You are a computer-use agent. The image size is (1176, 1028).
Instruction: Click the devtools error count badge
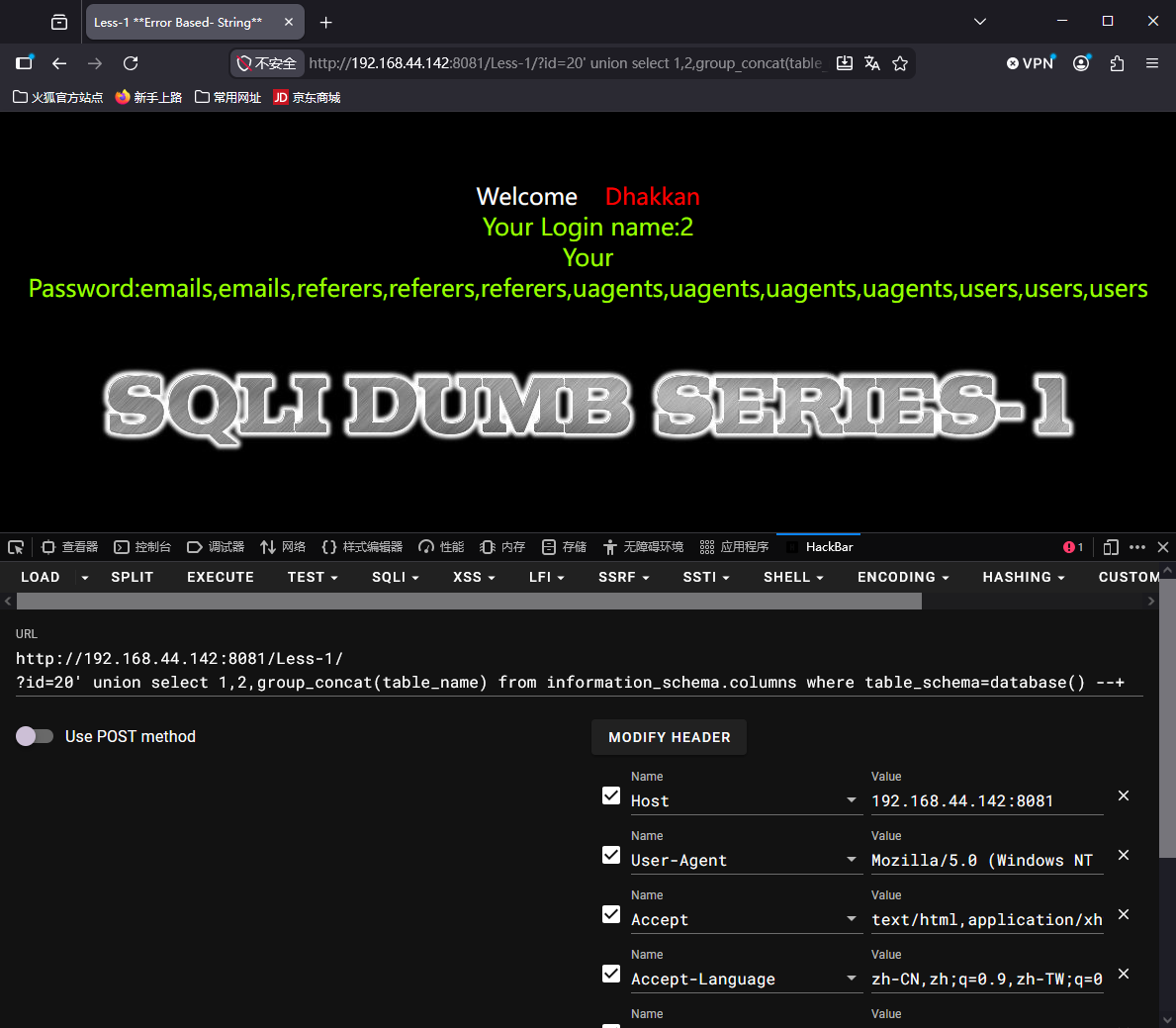coord(1073,547)
